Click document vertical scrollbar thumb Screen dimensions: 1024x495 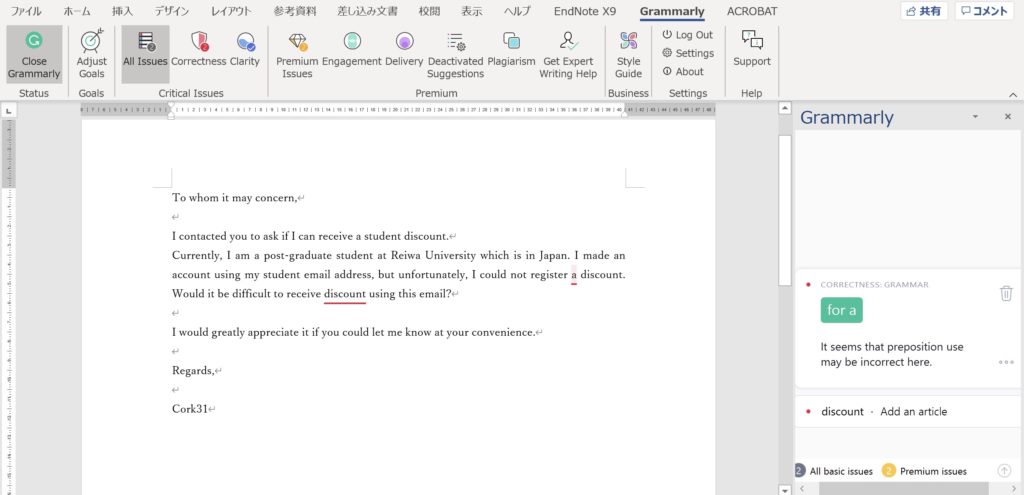tap(785, 209)
